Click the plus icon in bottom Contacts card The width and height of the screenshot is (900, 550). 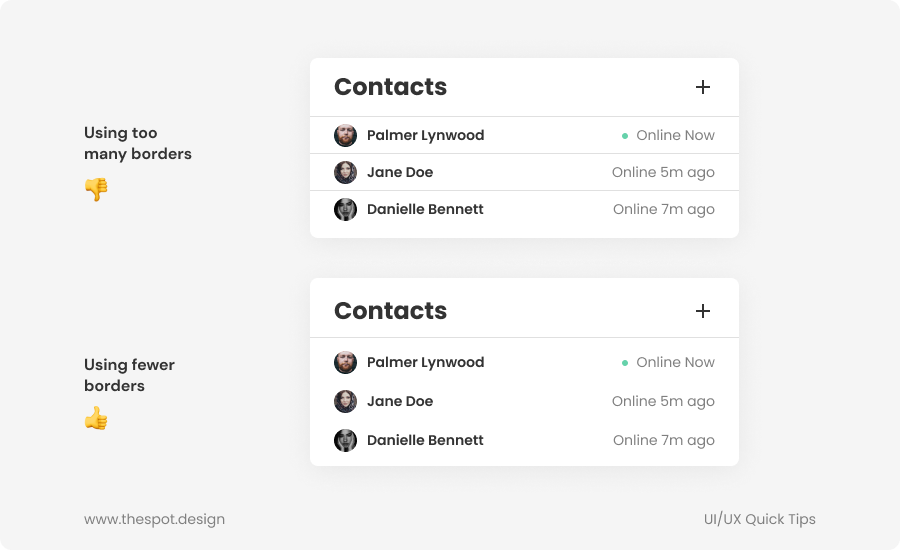pyautogui.click(x=703, y=311)
